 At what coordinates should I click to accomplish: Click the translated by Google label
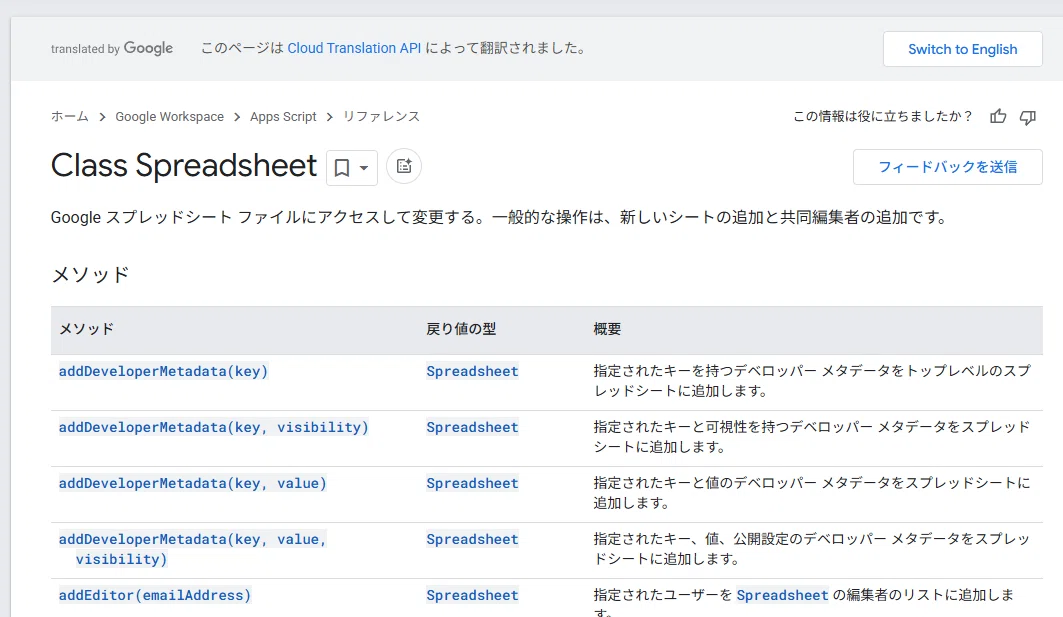(112, 48)
